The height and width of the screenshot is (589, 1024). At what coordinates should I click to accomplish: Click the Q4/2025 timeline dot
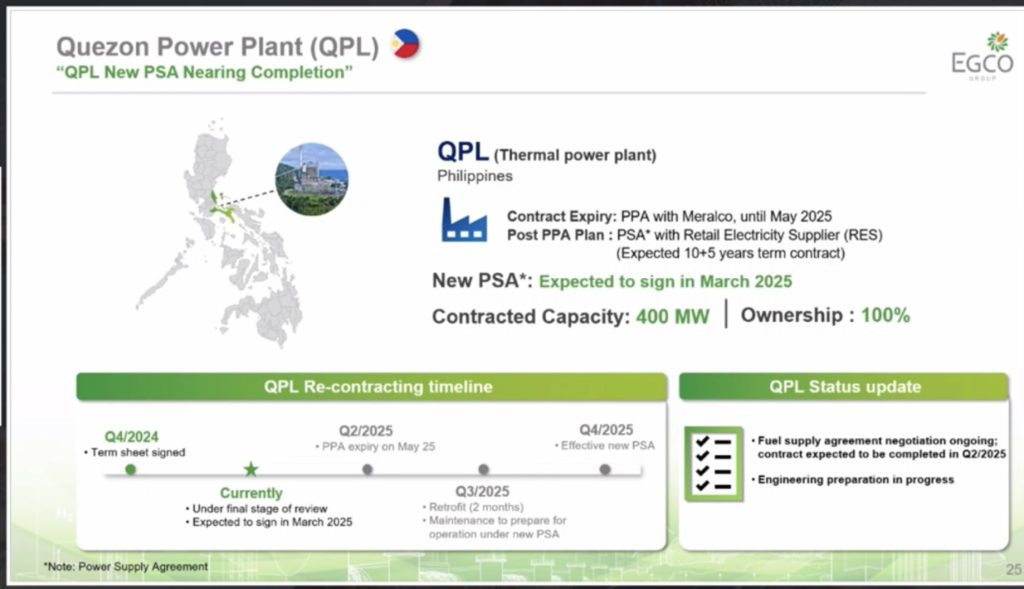(x=605, y=470)
